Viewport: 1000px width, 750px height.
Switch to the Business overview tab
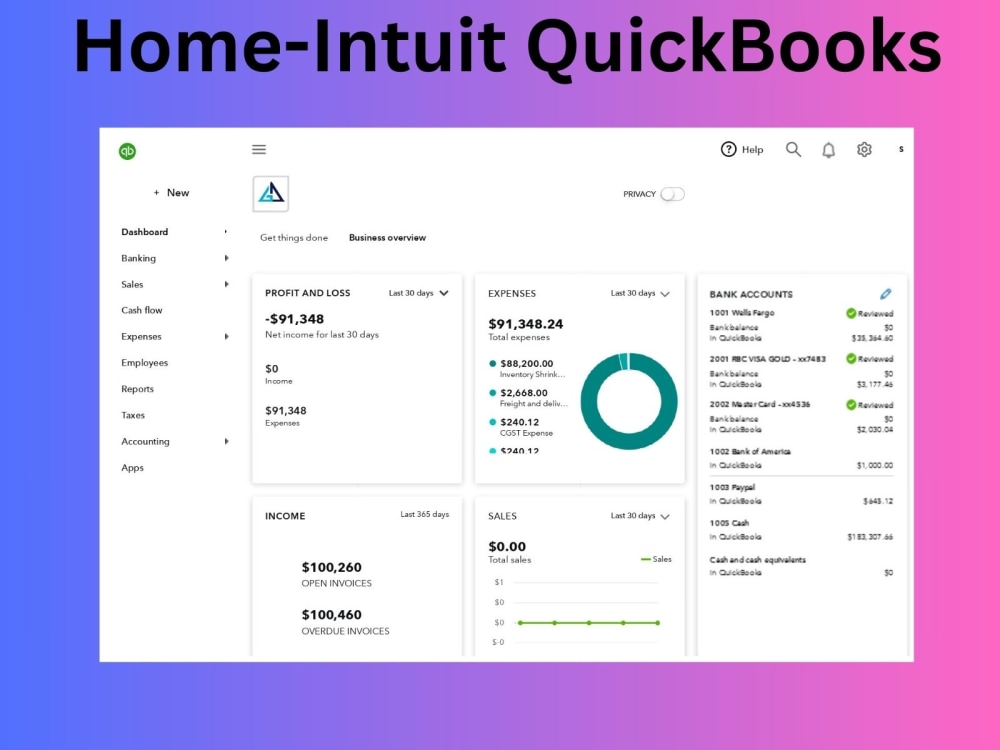click(387, 238)
